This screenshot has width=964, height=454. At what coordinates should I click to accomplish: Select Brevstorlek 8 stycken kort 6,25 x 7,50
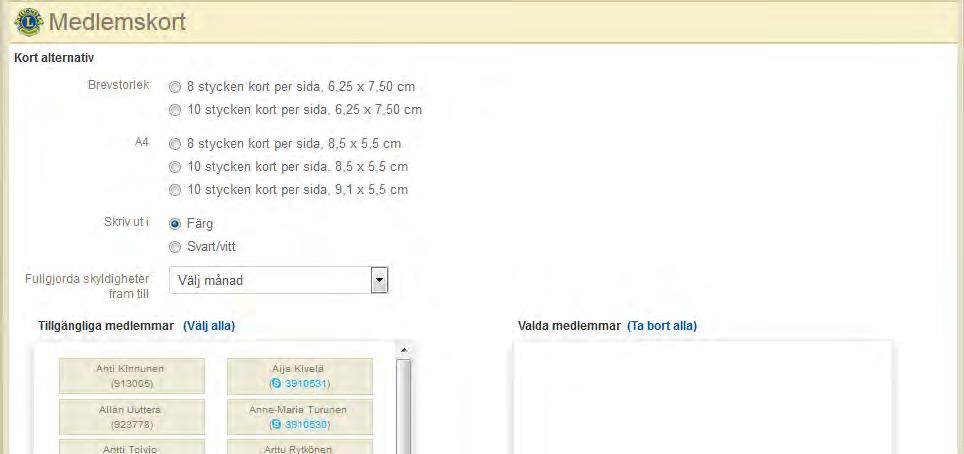(x=175, y=87)
